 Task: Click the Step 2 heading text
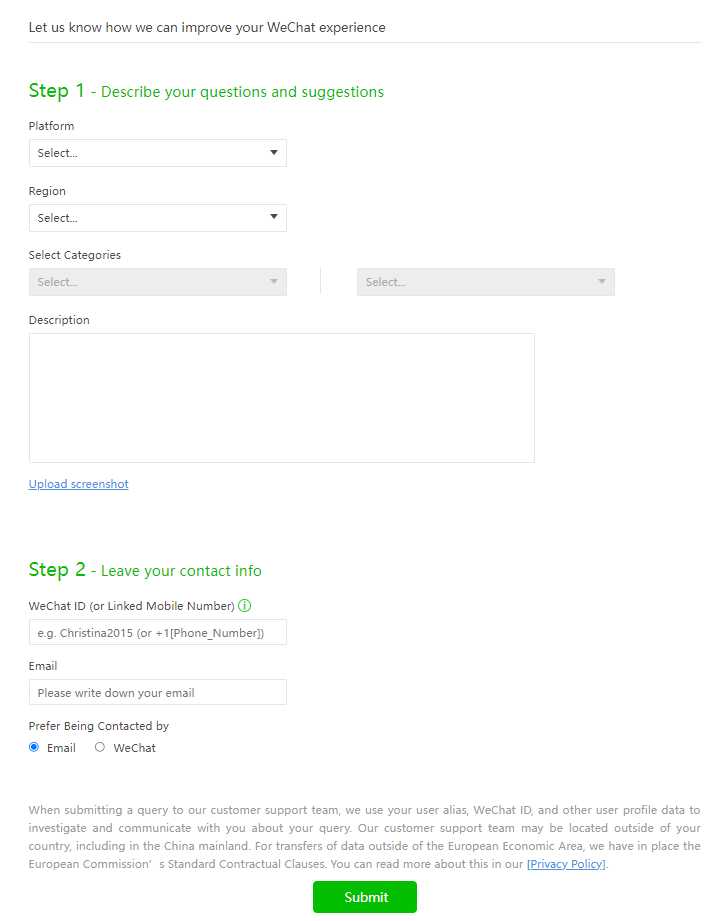[145, 570]
